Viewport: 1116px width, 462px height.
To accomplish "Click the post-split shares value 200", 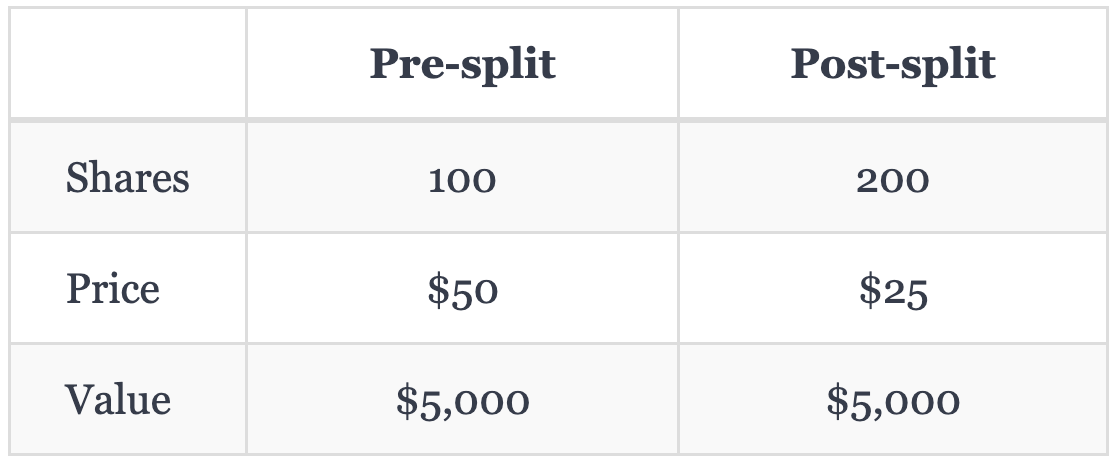I will pos(893,179).
